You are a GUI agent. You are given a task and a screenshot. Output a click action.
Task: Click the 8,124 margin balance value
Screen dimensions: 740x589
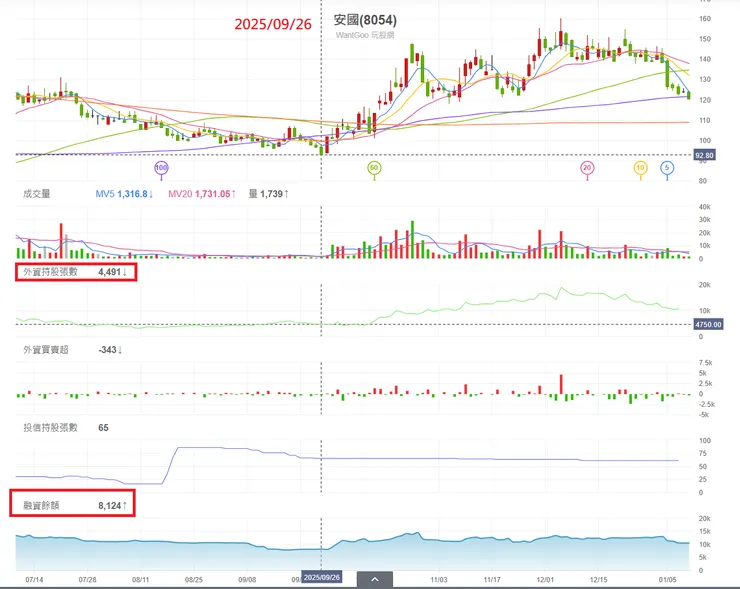112,506
